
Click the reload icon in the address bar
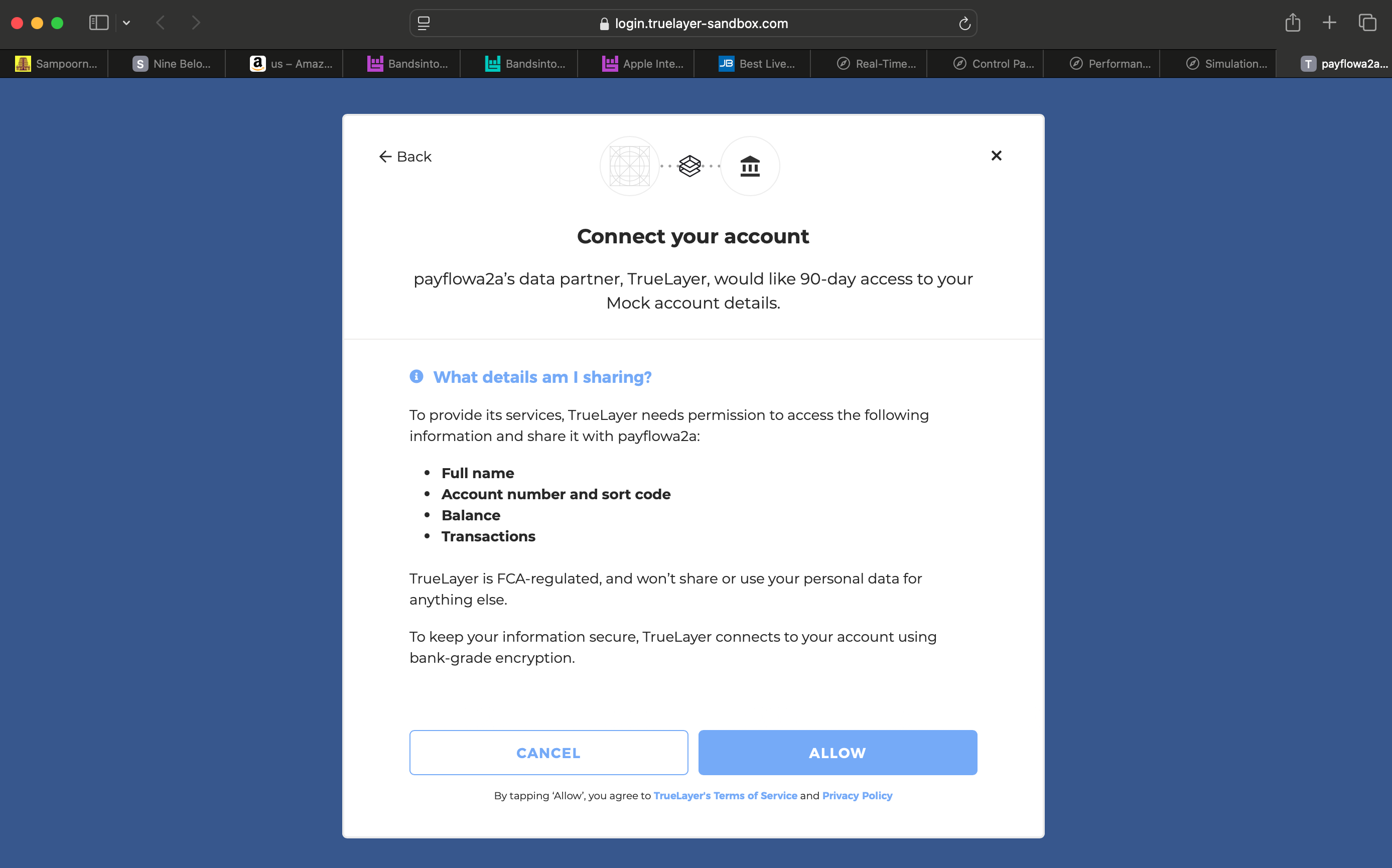[x=964, y=23]
